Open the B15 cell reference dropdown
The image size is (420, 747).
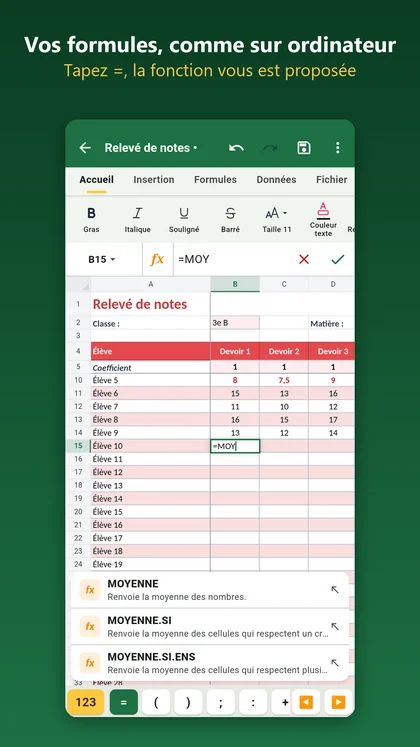point(102,259)
